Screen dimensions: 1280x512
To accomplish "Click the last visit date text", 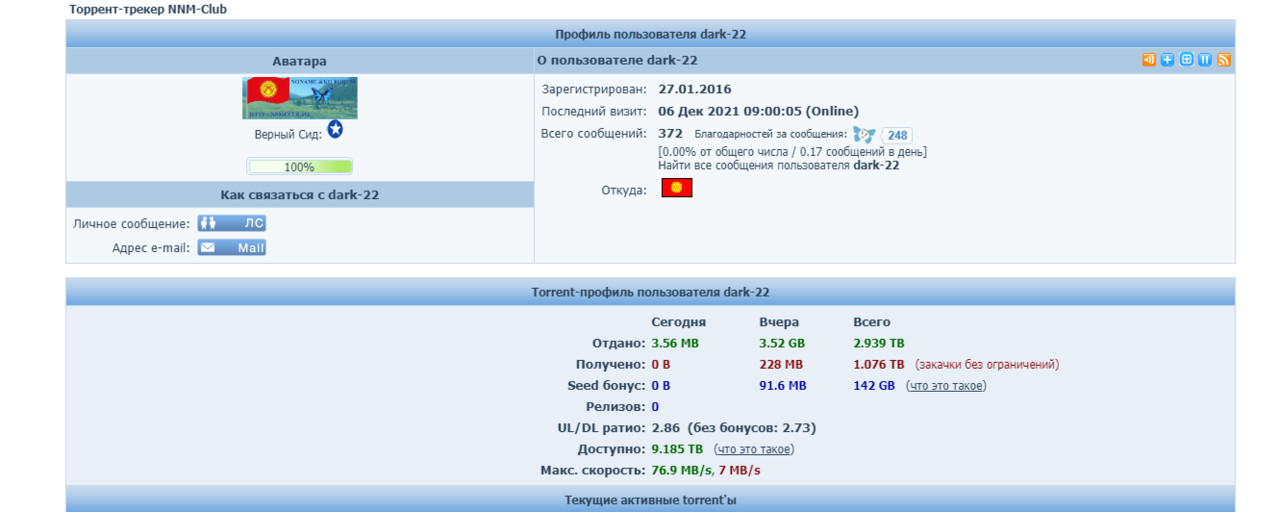I will [x=758, y=112].
